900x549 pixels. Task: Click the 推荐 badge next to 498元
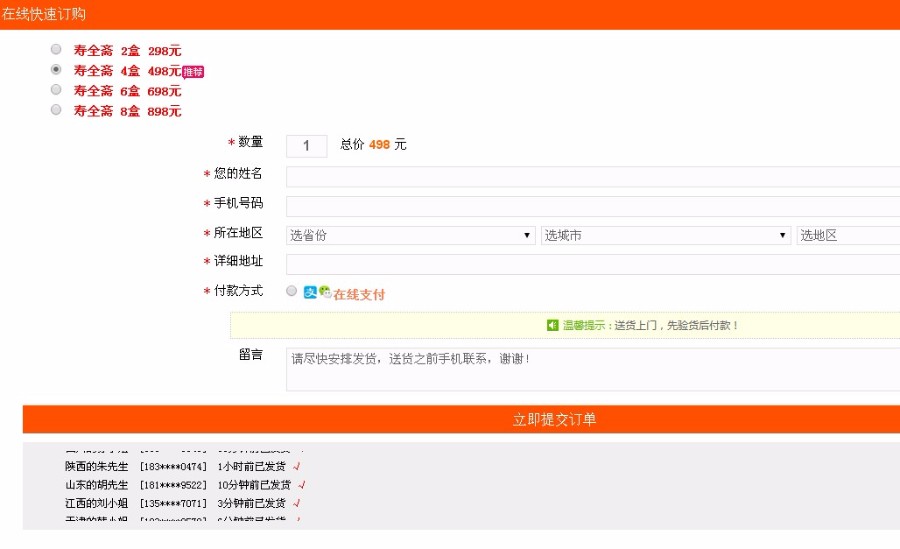pyautogui.click(x=193, y=72)
